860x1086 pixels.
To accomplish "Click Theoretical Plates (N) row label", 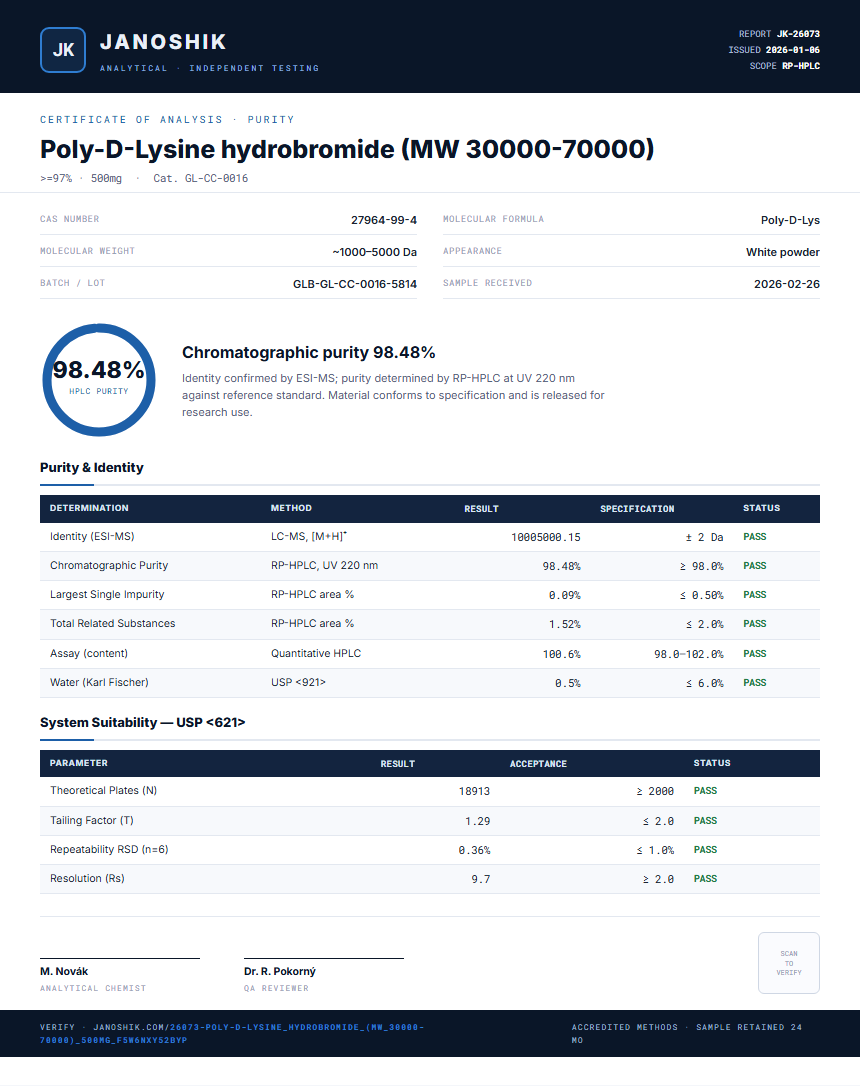I will pos(104,791).
